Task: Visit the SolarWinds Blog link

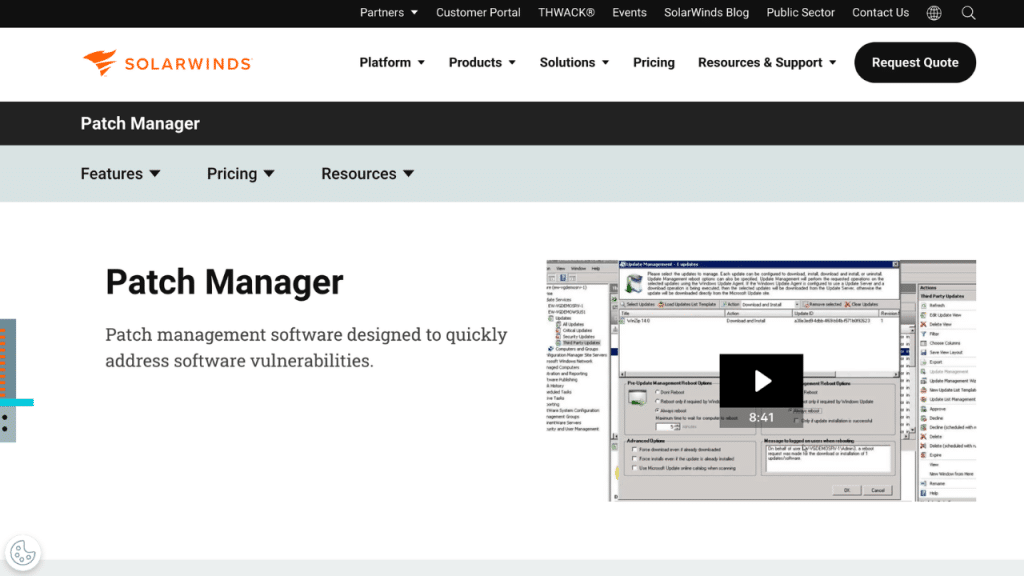Action: [706, 12]
